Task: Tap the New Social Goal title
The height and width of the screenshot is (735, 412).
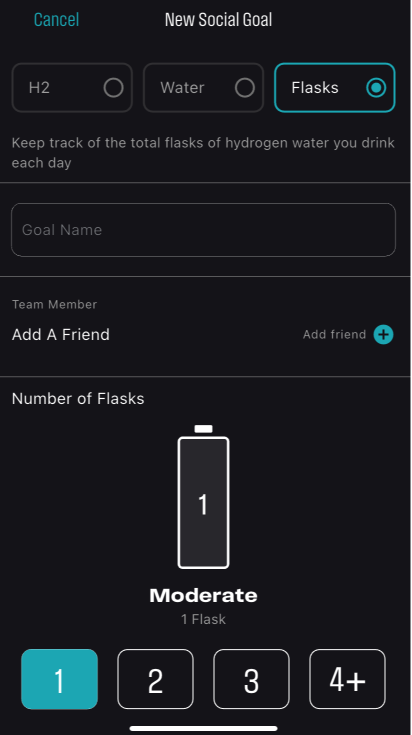Action: (218, 20)
